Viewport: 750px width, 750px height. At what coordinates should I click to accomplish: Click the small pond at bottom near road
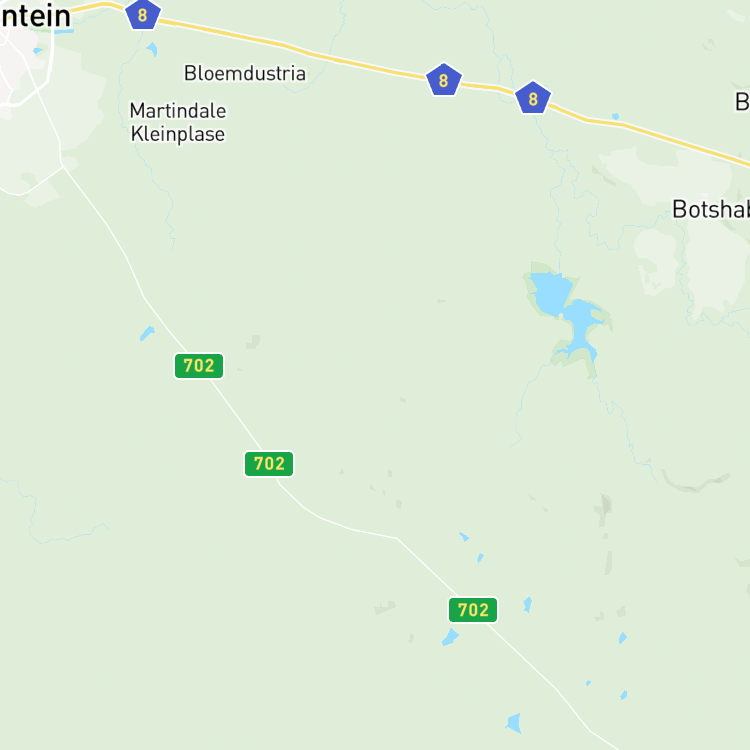[514, 723]
